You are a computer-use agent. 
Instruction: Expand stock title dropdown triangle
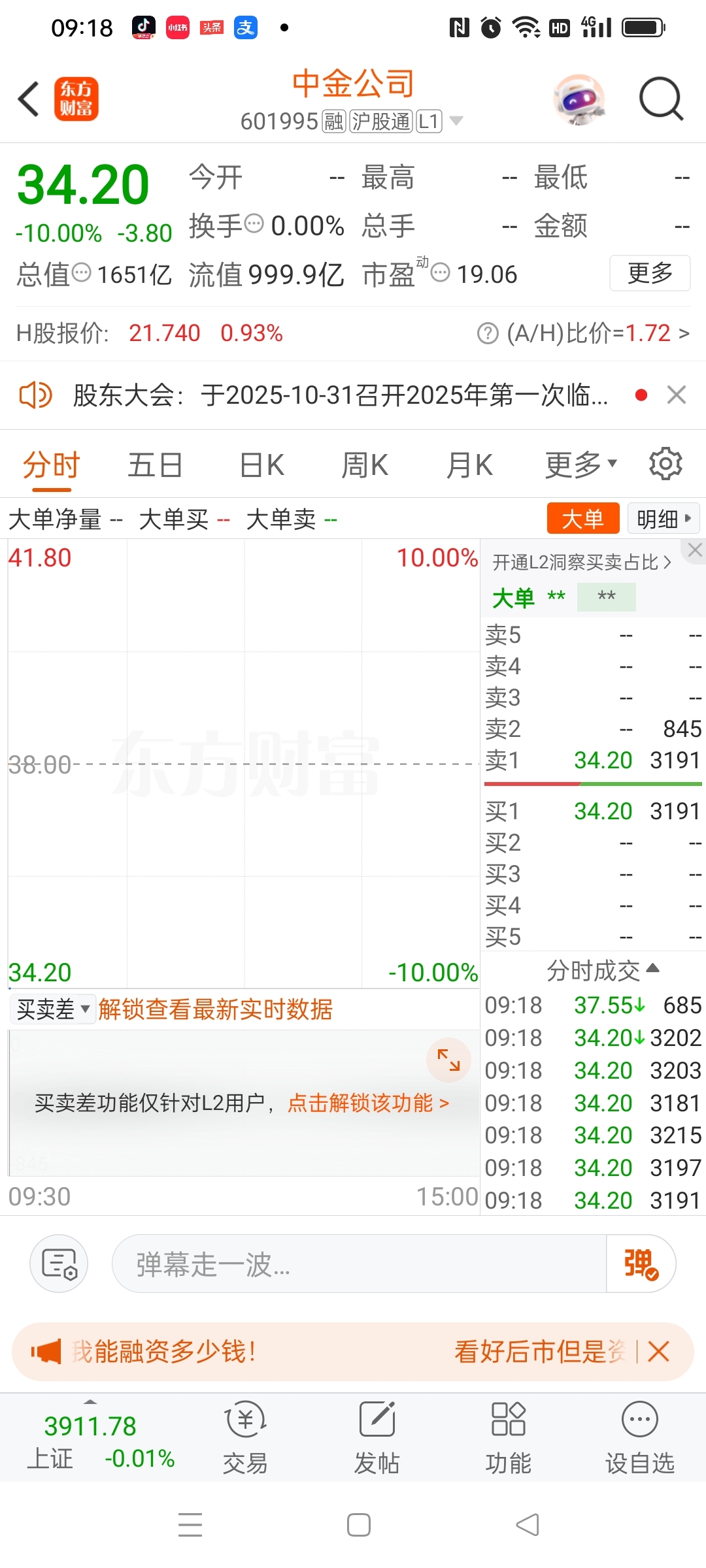click(456, 121)
